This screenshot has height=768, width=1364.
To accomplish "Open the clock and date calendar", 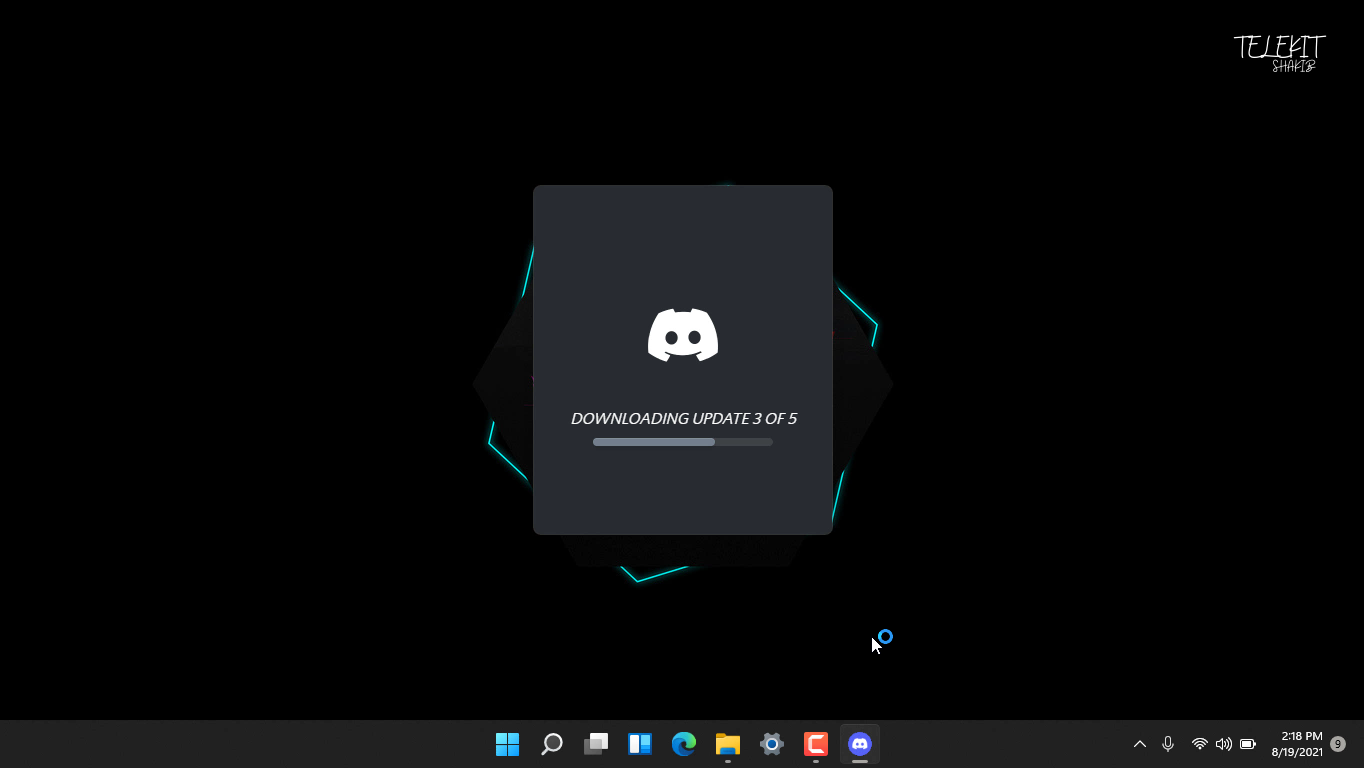I will 1297,744.
